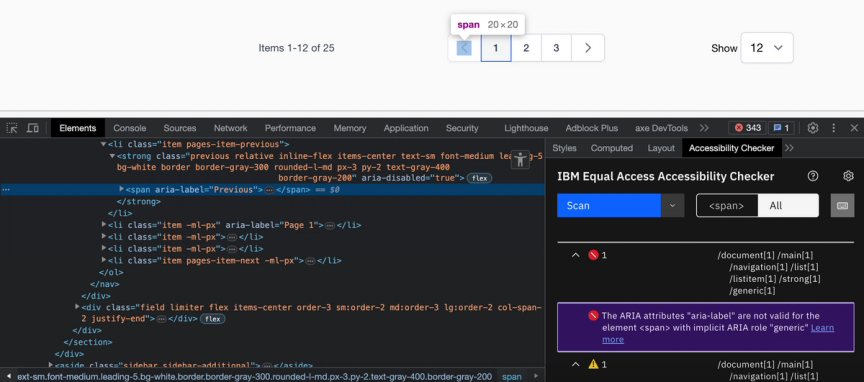Open the Adblock Plus tab
Screen dimensions: 864x382
(591, 128)
